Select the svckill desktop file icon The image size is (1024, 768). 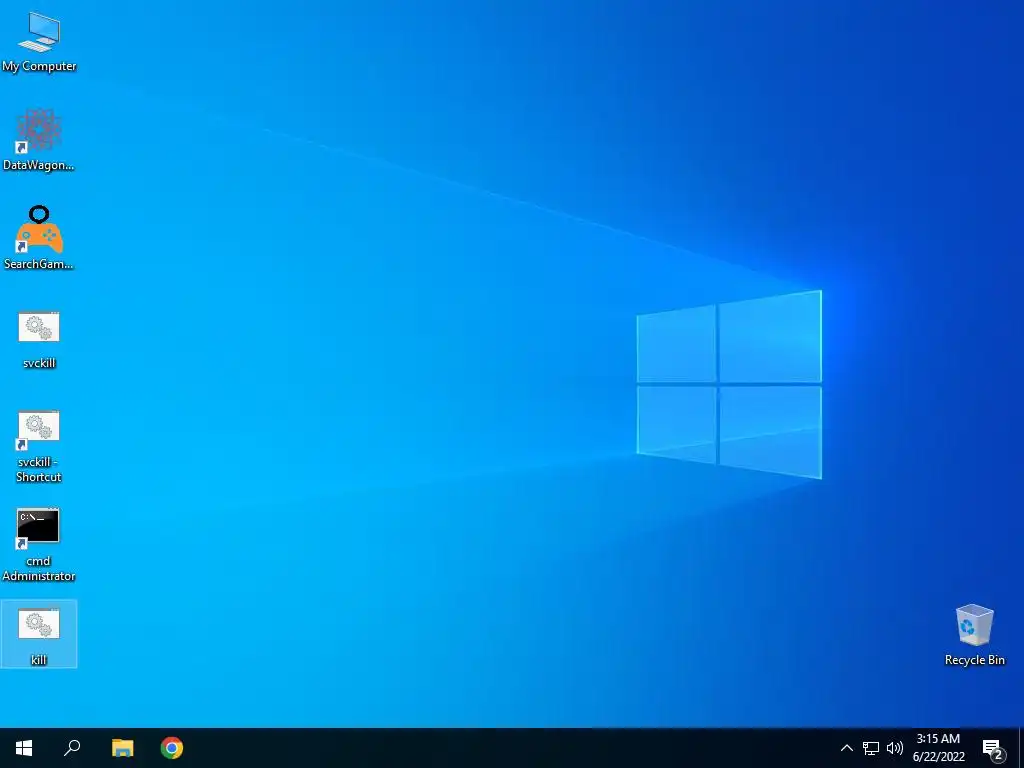(39, 340)
